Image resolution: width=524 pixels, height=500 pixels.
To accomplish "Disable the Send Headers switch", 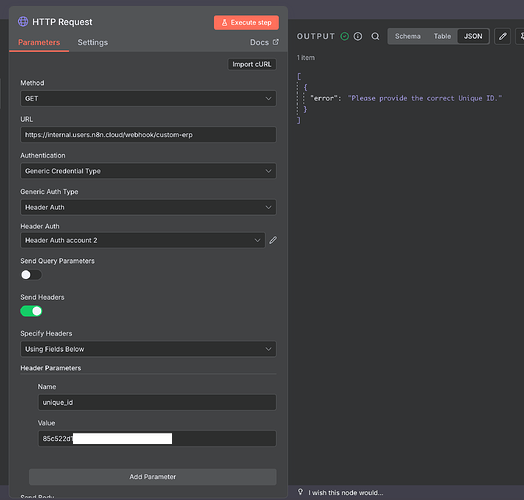I will 31,311.
